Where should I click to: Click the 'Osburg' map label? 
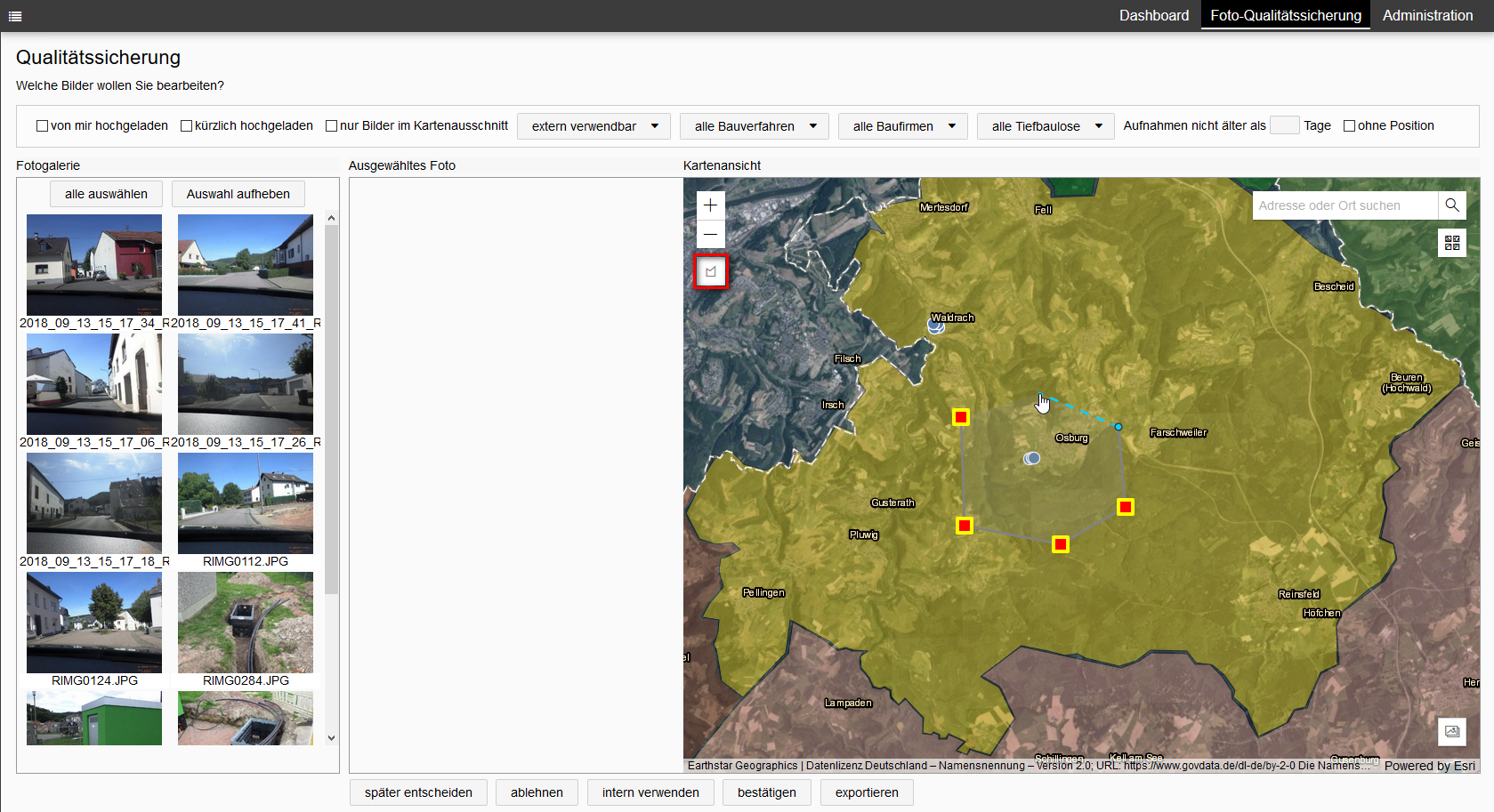1072,438
